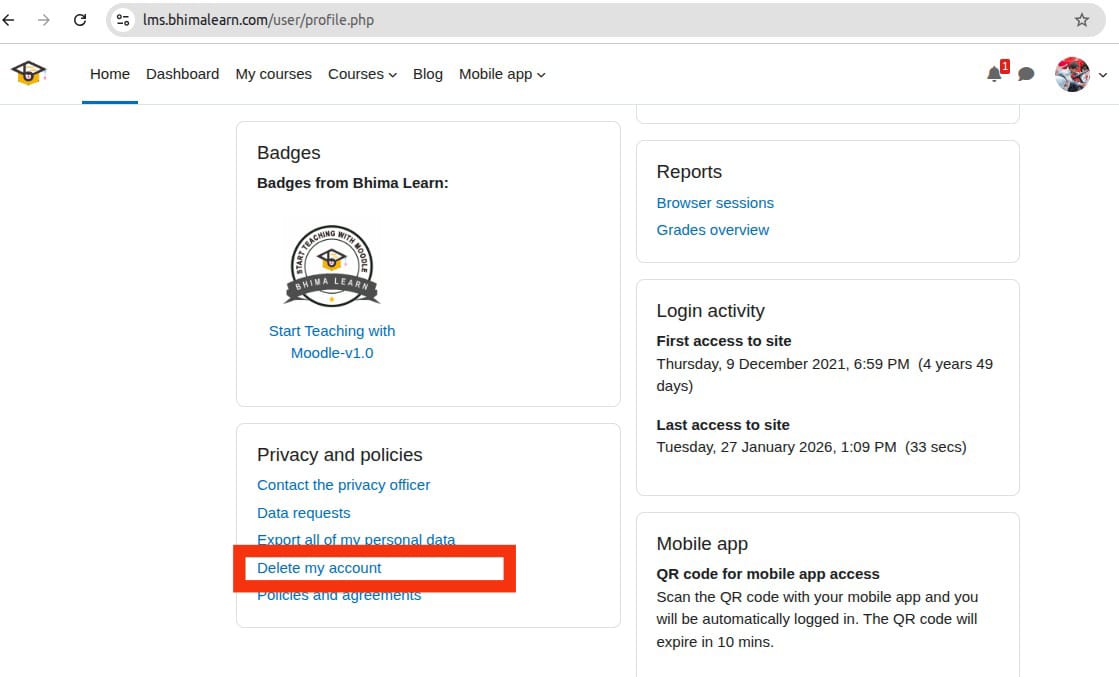Click the Bhima Learn graduation cap logo
Viewport: 1119px width, 677px height.
pyautogui.click(x=28, y=73)
